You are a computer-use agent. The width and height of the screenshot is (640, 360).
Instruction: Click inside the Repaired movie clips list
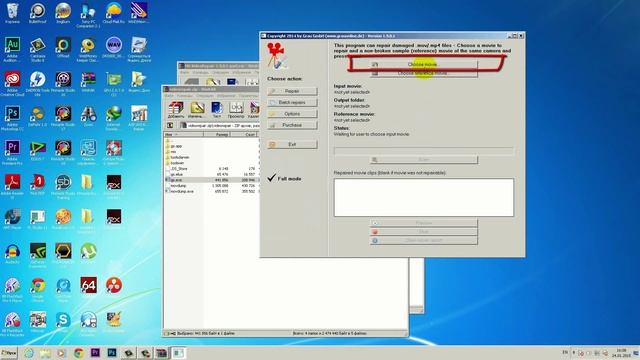(x=424, y=198)
